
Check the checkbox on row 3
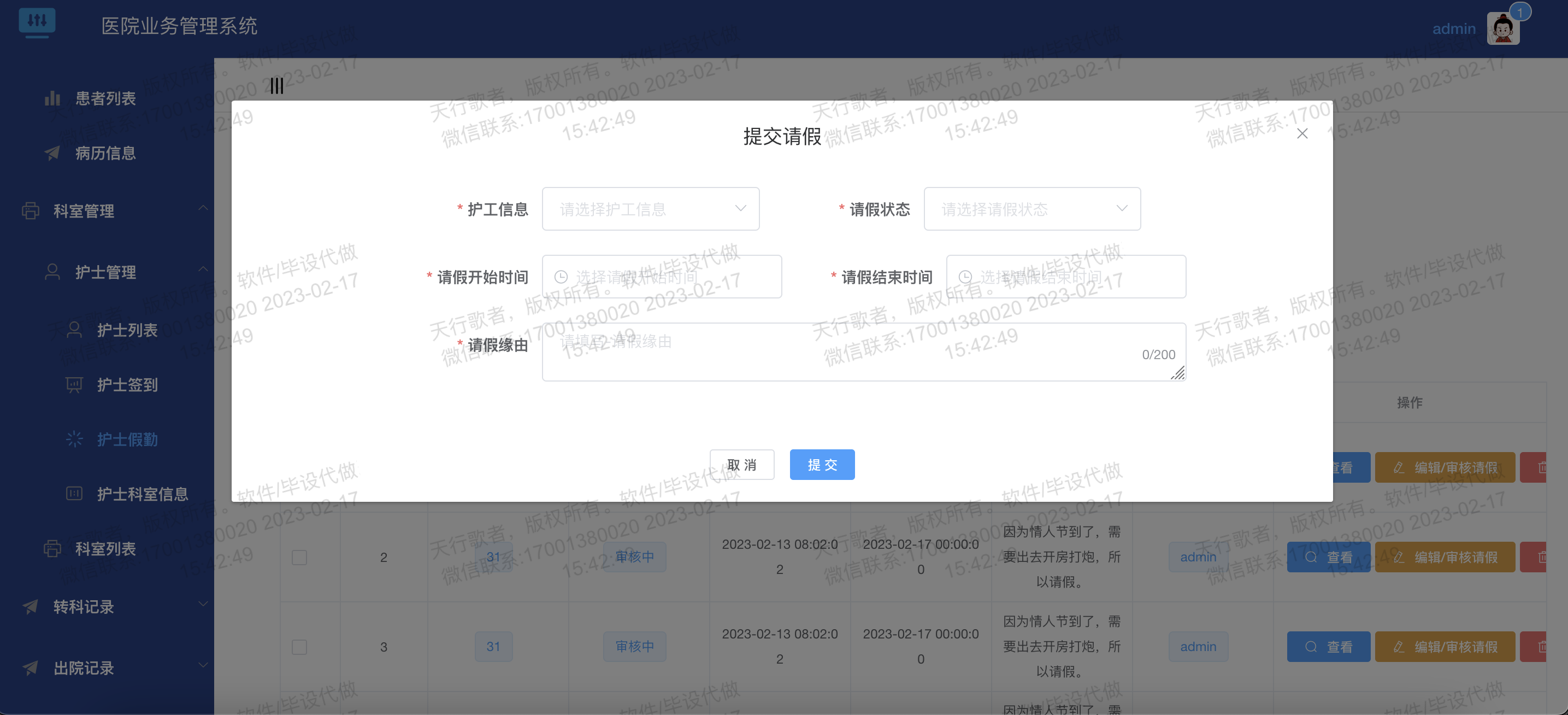(299, 647)
